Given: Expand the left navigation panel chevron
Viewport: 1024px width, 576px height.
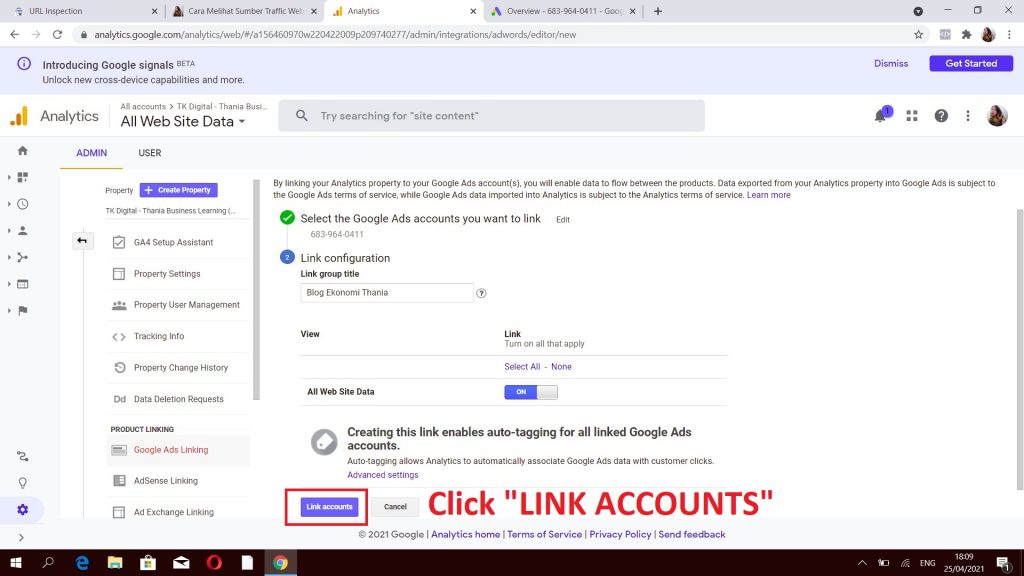Looking at the screenshot, I should 21,537.
